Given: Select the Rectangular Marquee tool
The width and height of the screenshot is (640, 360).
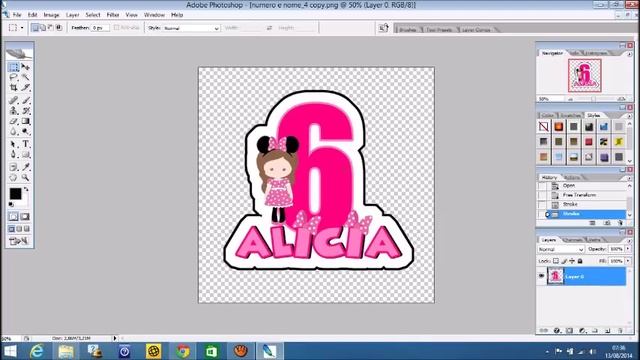Looking at the screenshot, I should click(13, 67).
